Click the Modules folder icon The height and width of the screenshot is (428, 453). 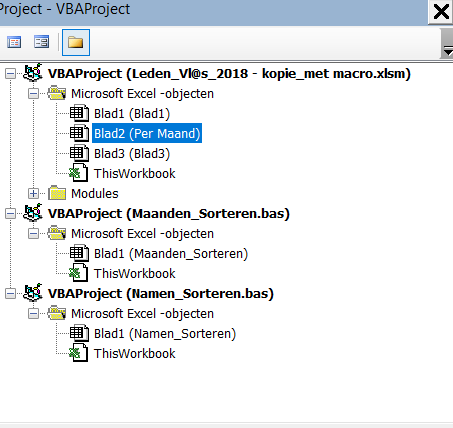(57, 193)
